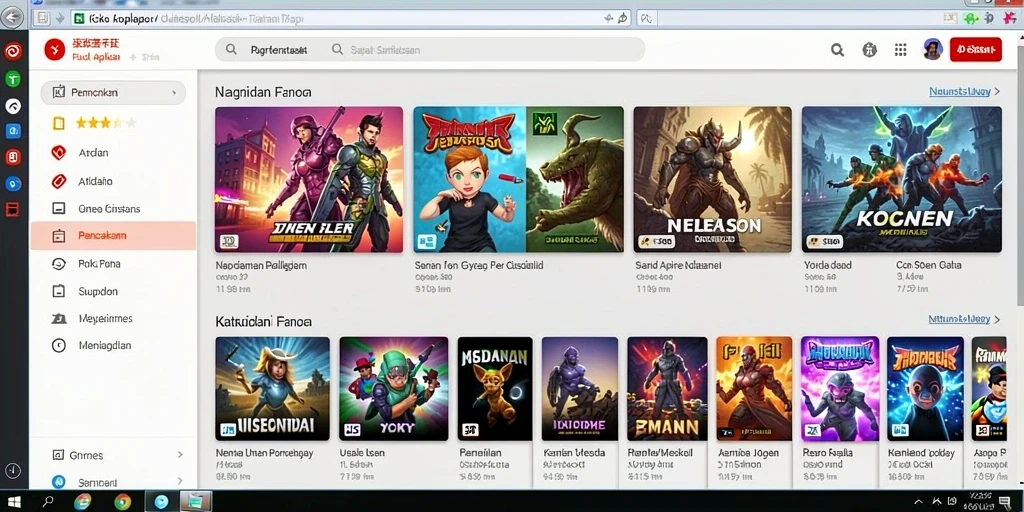This screenshot has height=512, width=1024.
Task: Select Atdan in the sidebar
Action: [93, 153]
